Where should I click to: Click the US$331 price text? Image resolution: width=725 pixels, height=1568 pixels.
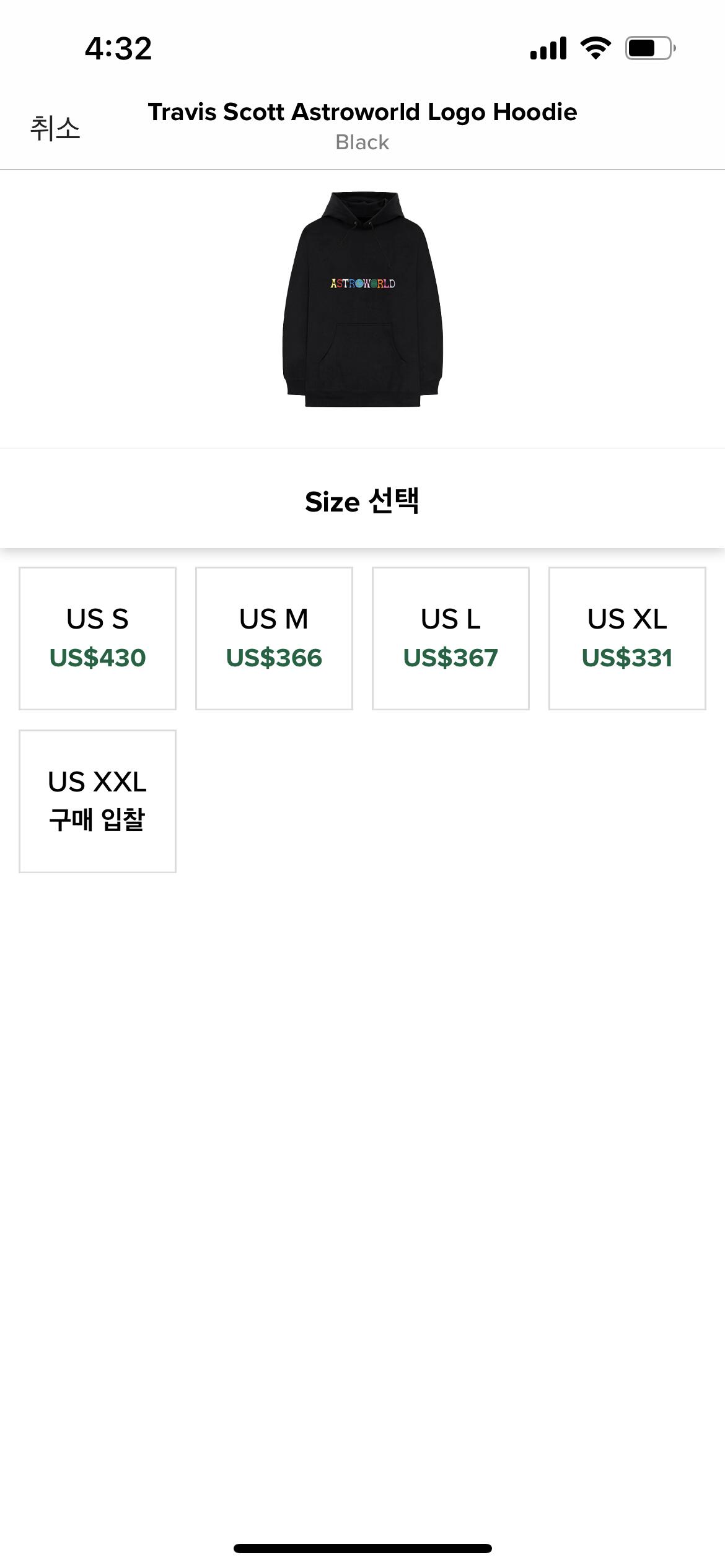[x=627, y=658]
